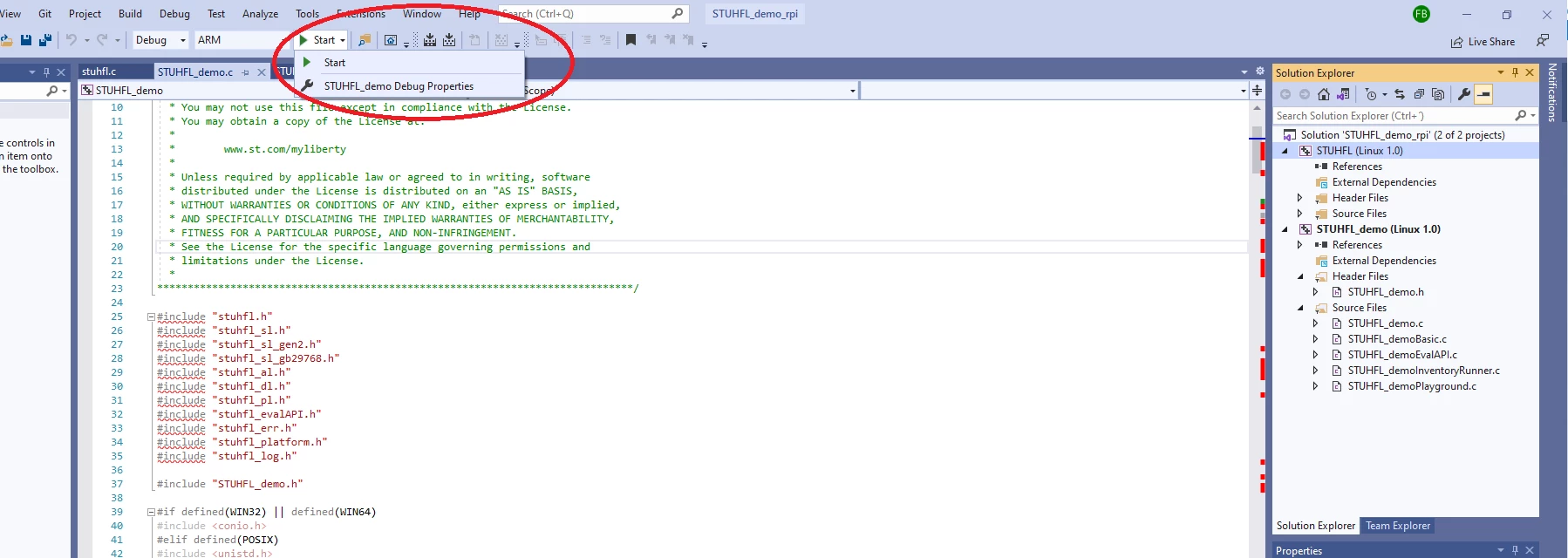Collapse the #if defined block at line 39
1568x558 pixels.
pos(151,513)
